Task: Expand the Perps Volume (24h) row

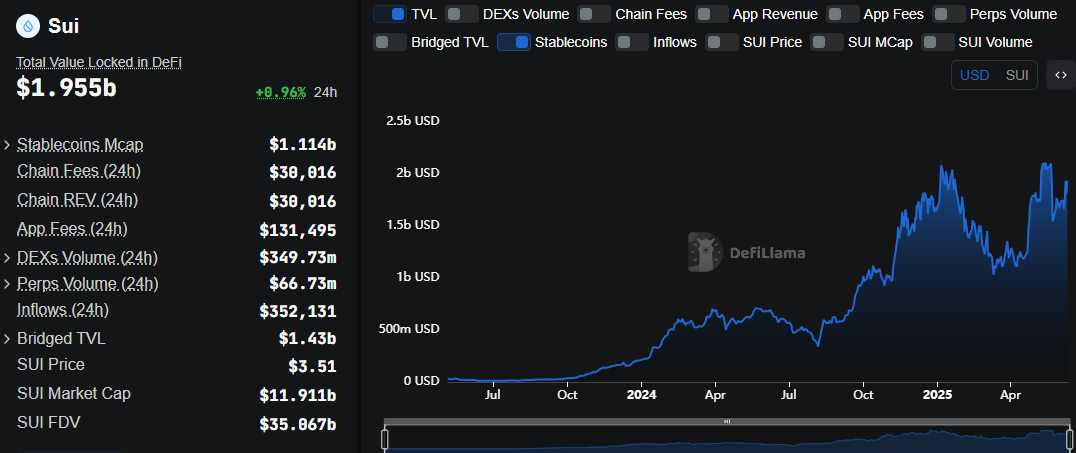Action: tap(7, 284)
